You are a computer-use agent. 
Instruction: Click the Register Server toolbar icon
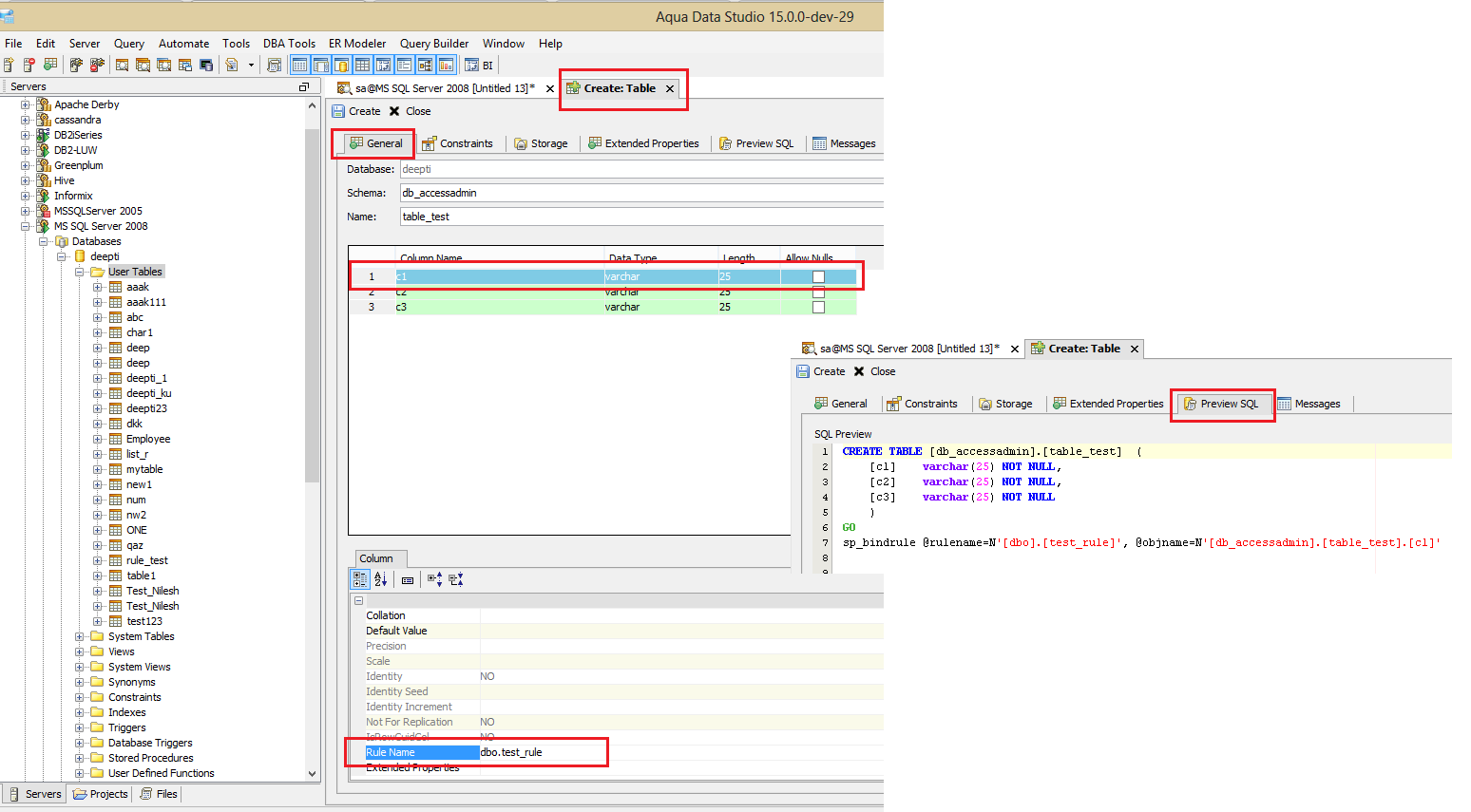(9, 65)
